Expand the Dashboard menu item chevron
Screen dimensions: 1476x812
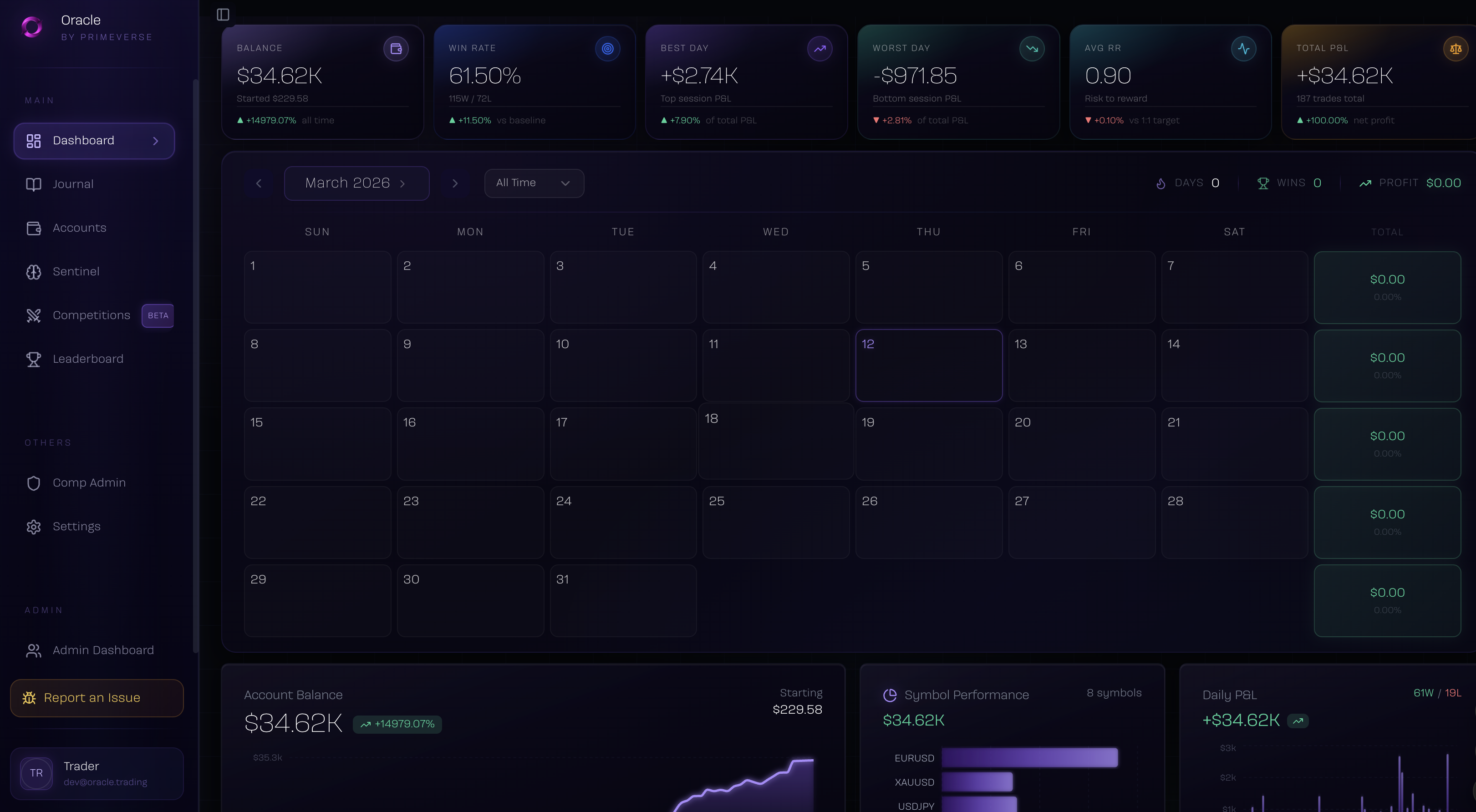click(x=156, y=141)
